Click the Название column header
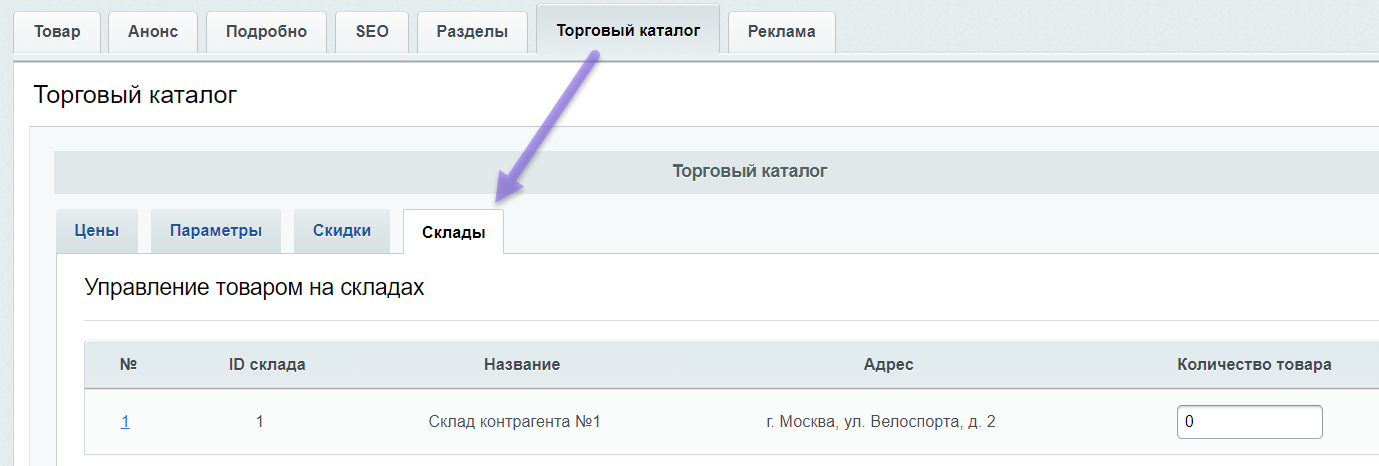This screenshot has height=466, width=1379. [x=521, y=365]
